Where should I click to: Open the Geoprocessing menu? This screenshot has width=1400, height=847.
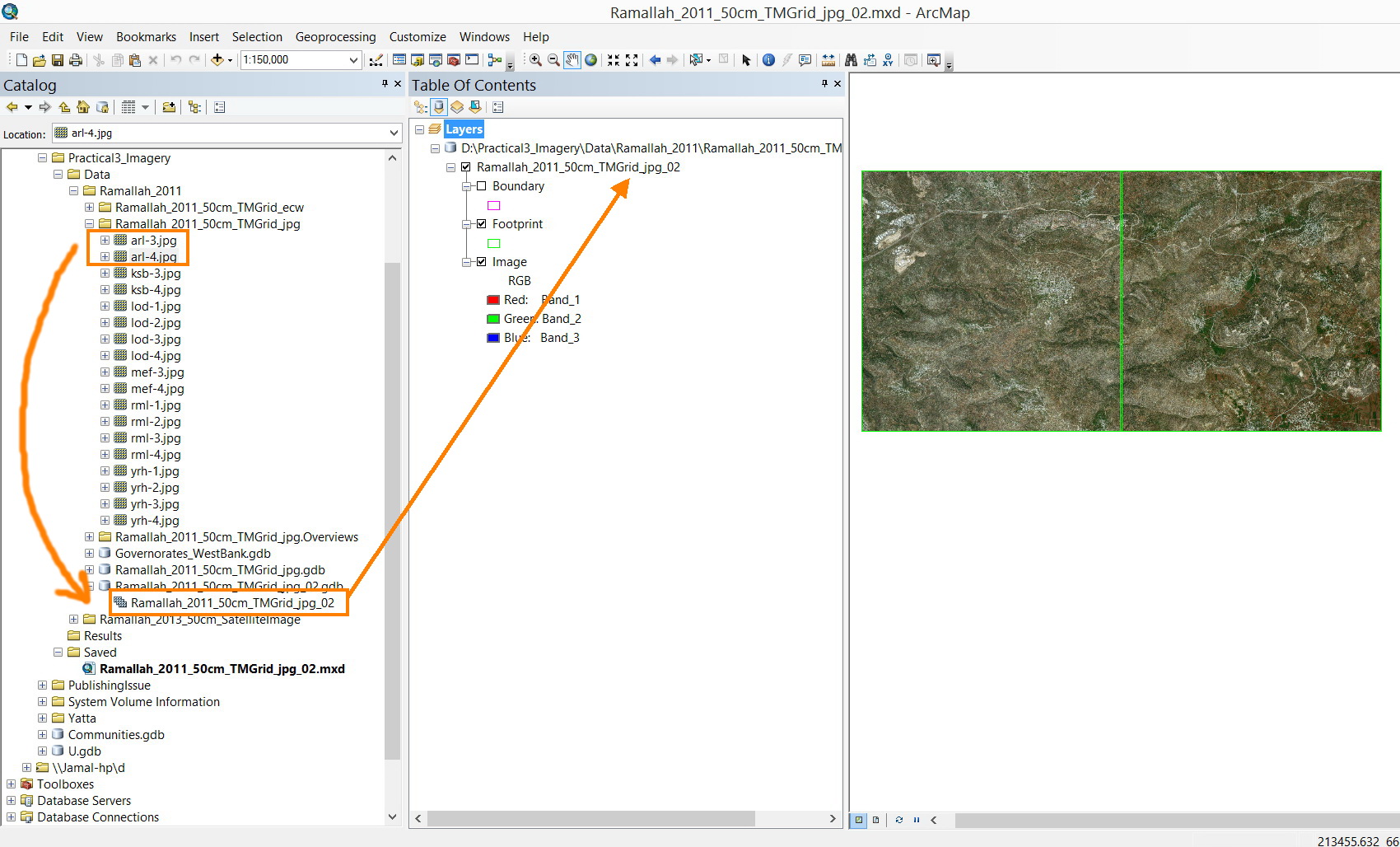(335, 37)
